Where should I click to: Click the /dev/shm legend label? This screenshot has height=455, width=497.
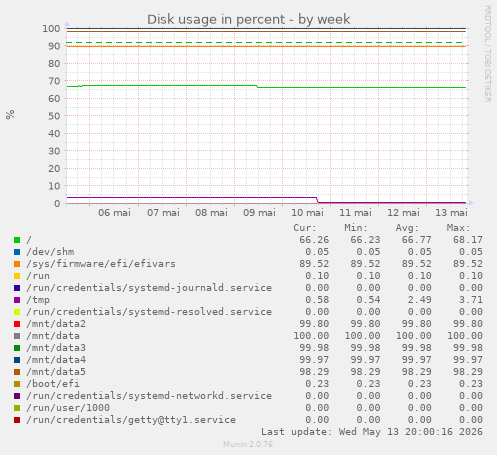pos(50,252)
